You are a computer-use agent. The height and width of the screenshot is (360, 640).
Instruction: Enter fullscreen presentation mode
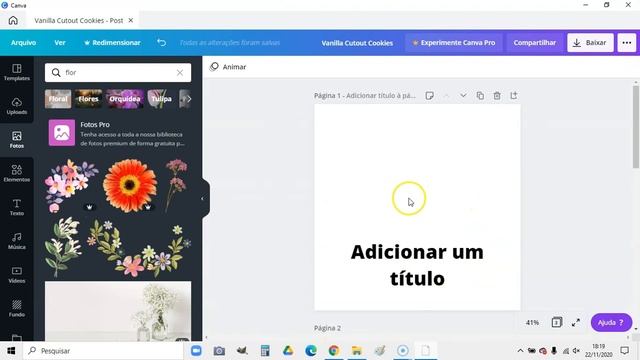576,322
